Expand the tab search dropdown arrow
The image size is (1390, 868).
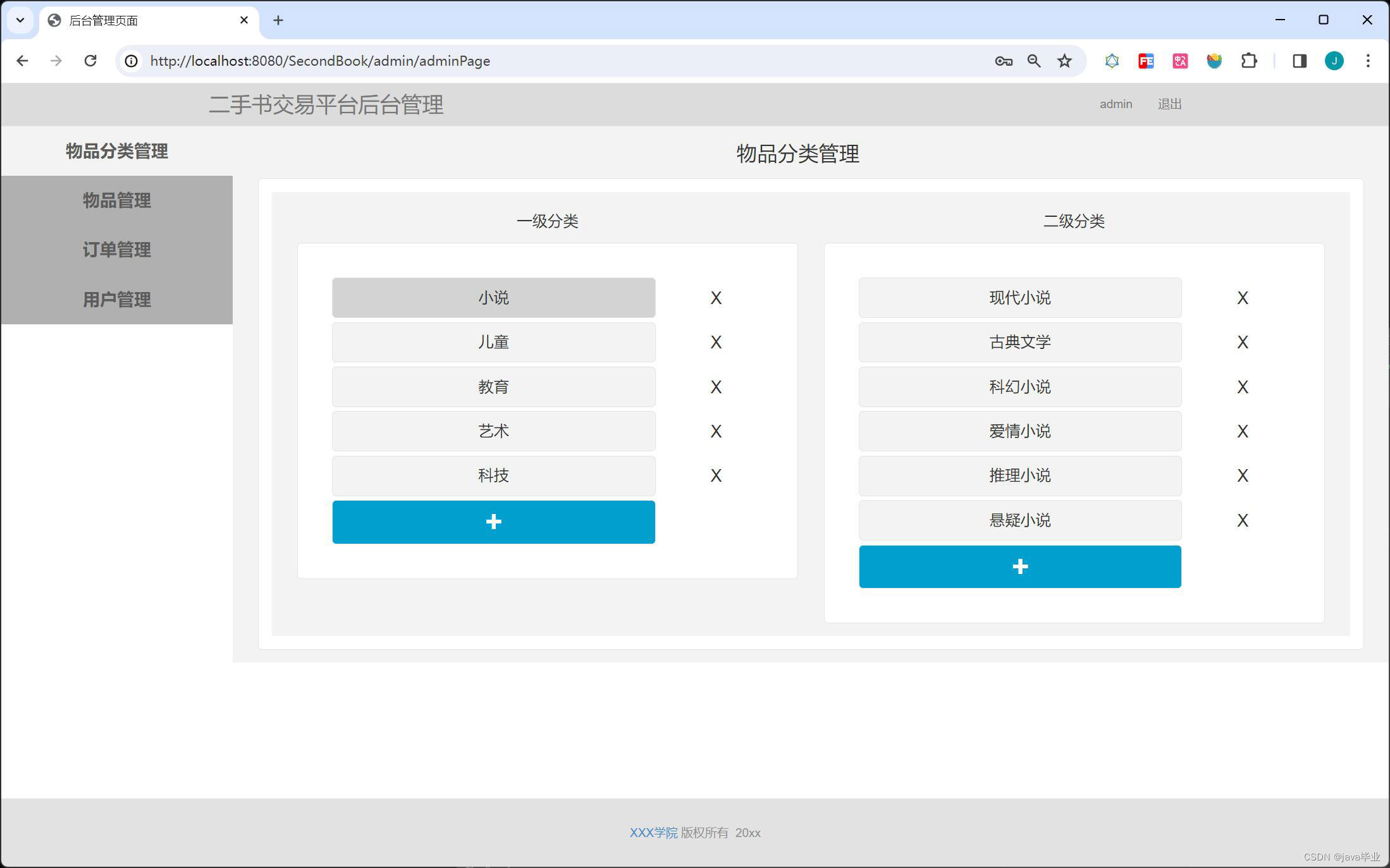[x=20, y=20]
